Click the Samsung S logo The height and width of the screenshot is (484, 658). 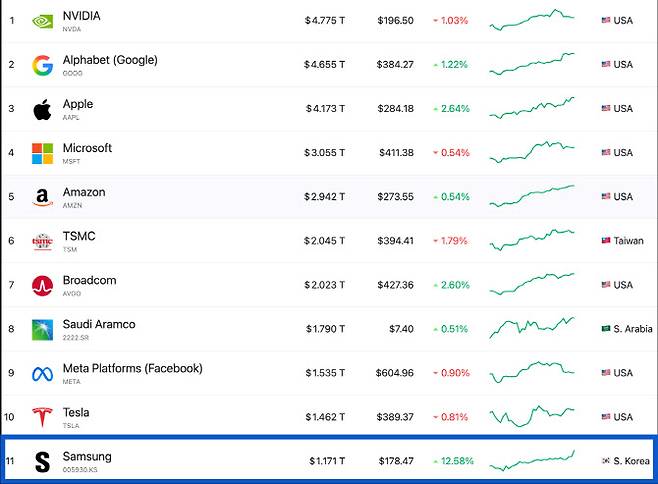42,462
